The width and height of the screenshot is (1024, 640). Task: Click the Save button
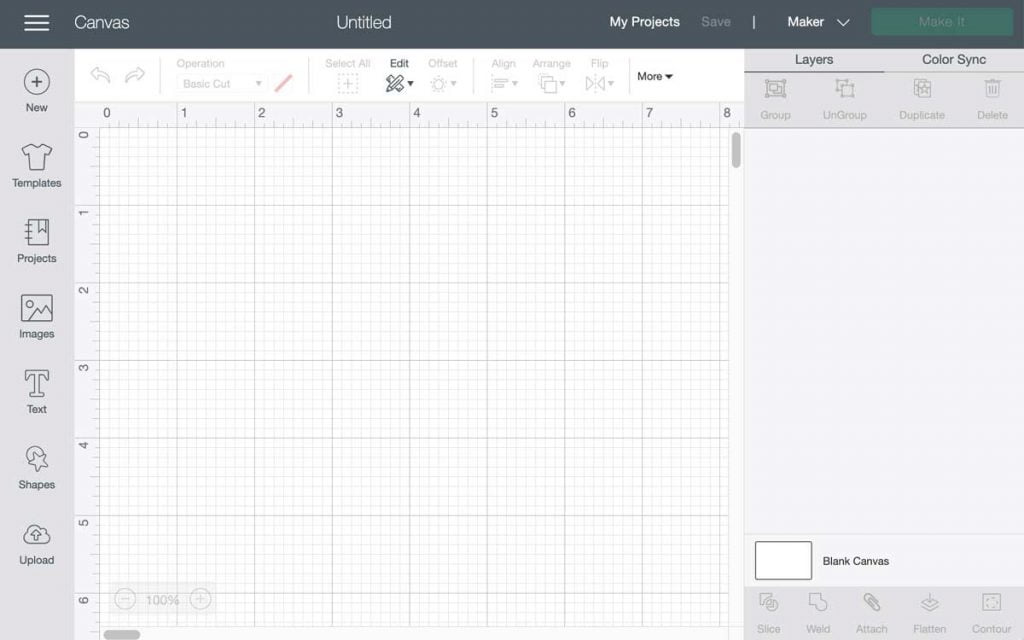716,22
